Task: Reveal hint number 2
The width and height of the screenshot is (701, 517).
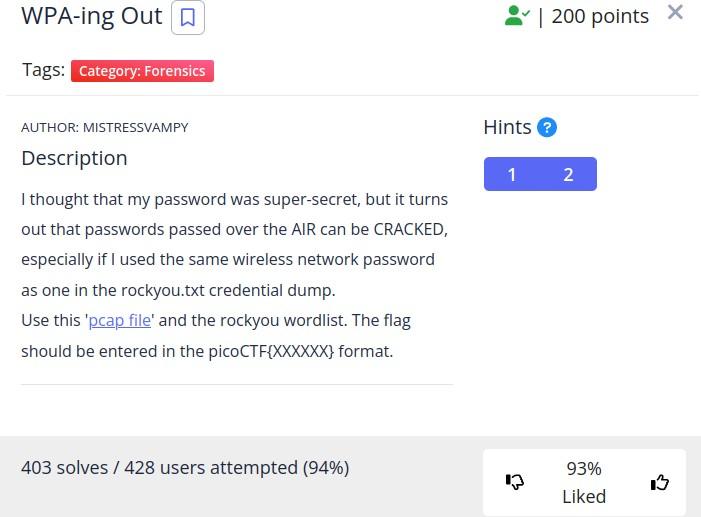Action: coord(568,174)
